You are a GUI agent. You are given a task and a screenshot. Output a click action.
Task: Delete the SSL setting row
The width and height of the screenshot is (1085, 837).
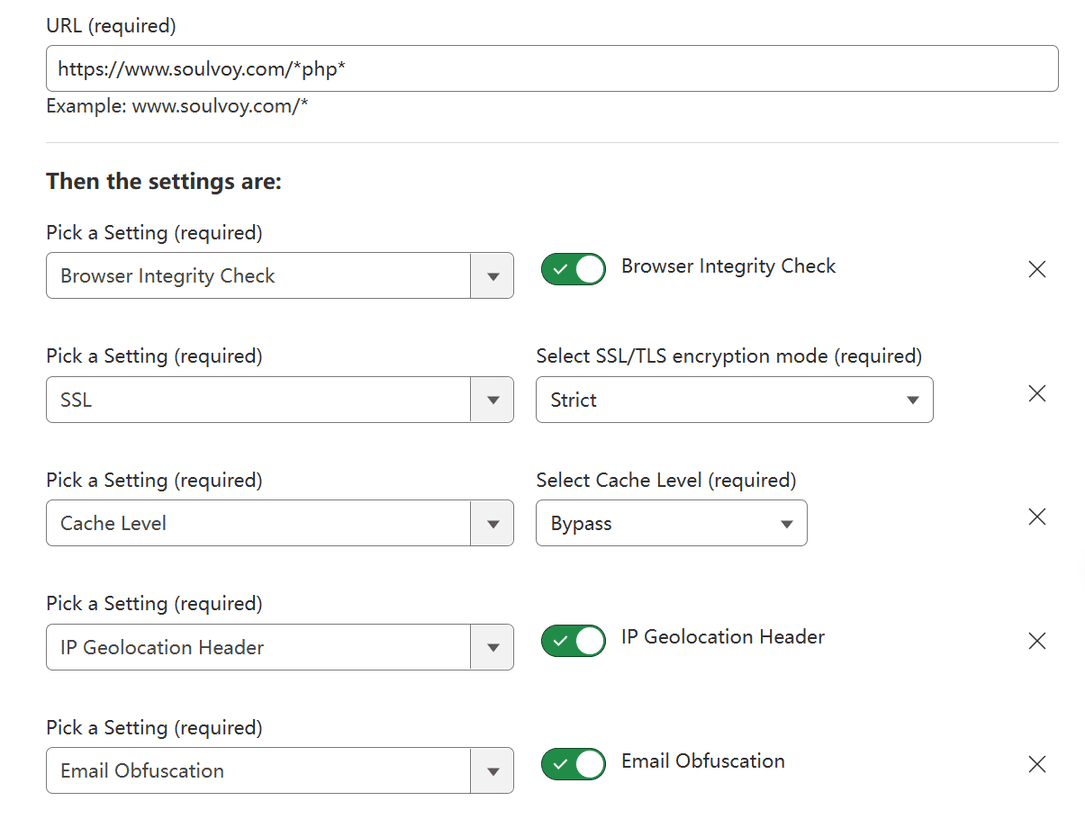1036,393
